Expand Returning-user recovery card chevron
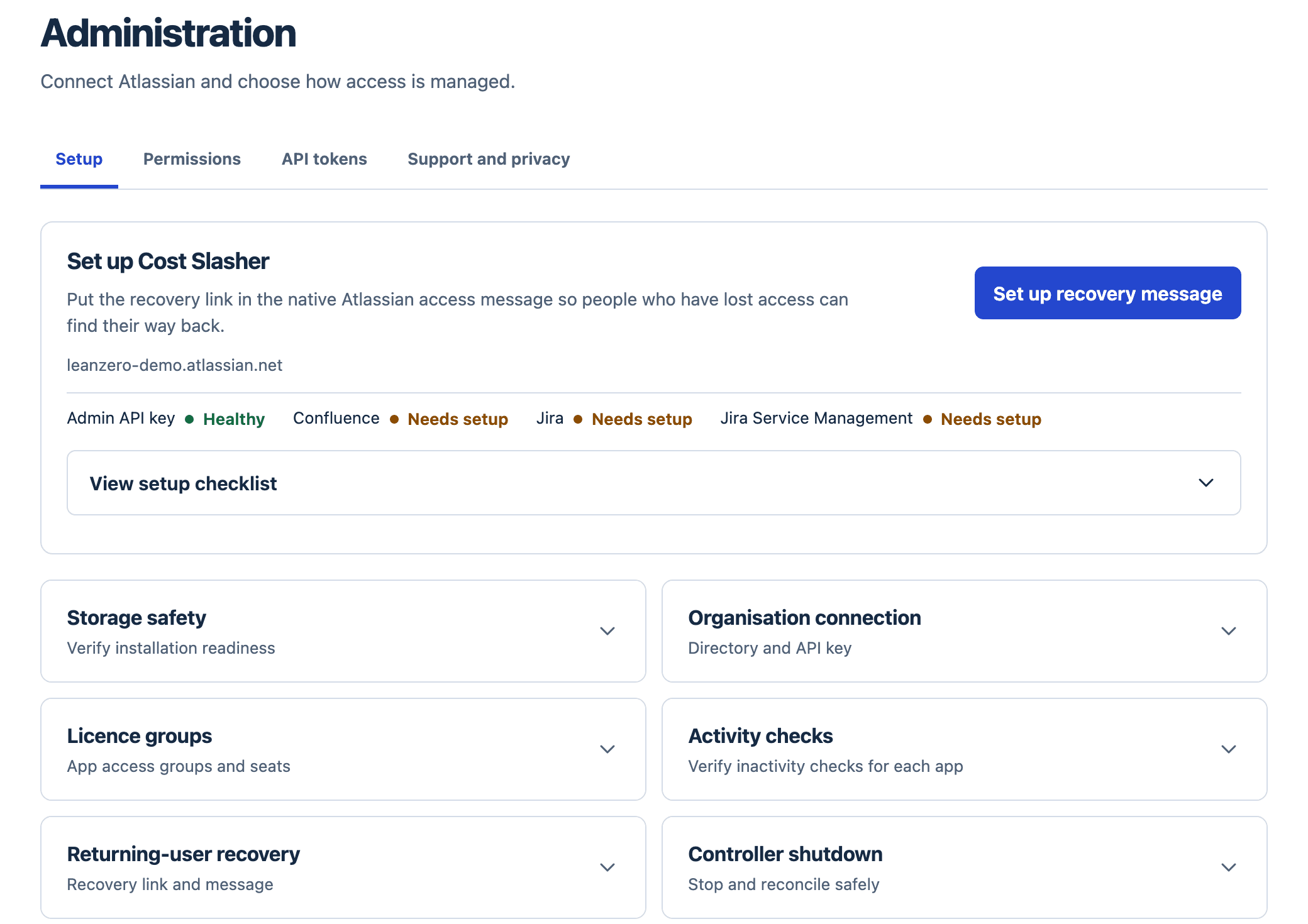 coord(607,867)
